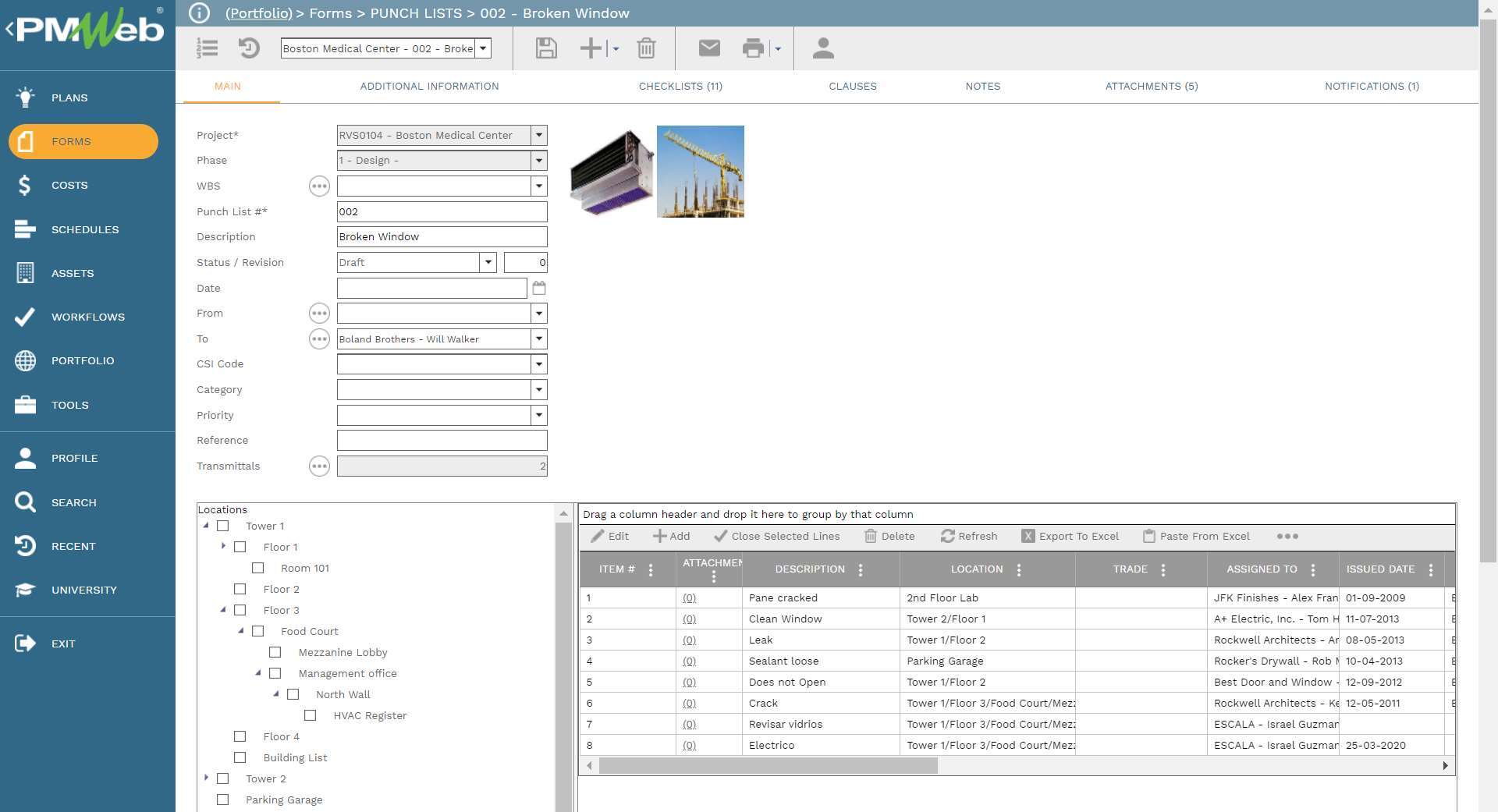Open the record selector dropdown in toolbar
Viewport: 1498px width, 812px height.
[484, 48]
